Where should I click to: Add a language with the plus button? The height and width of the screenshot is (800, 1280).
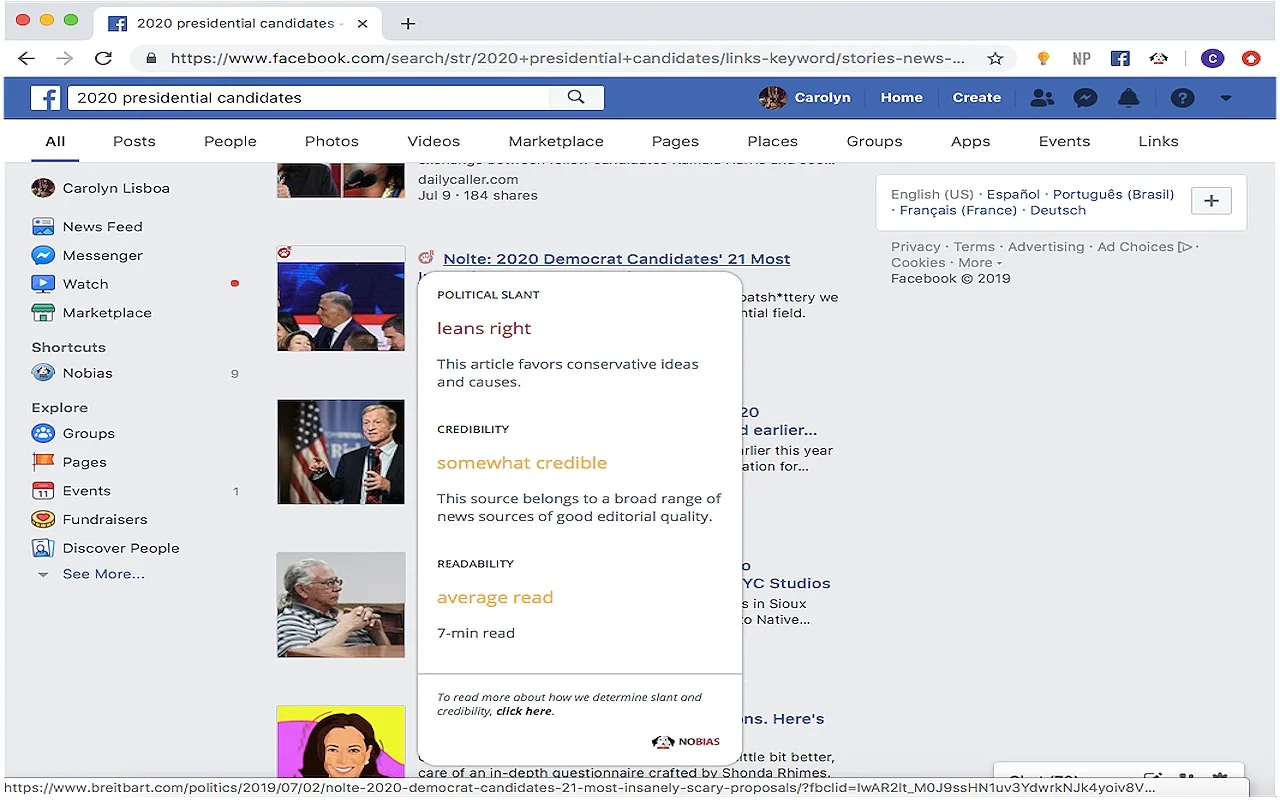[1211, 201]
